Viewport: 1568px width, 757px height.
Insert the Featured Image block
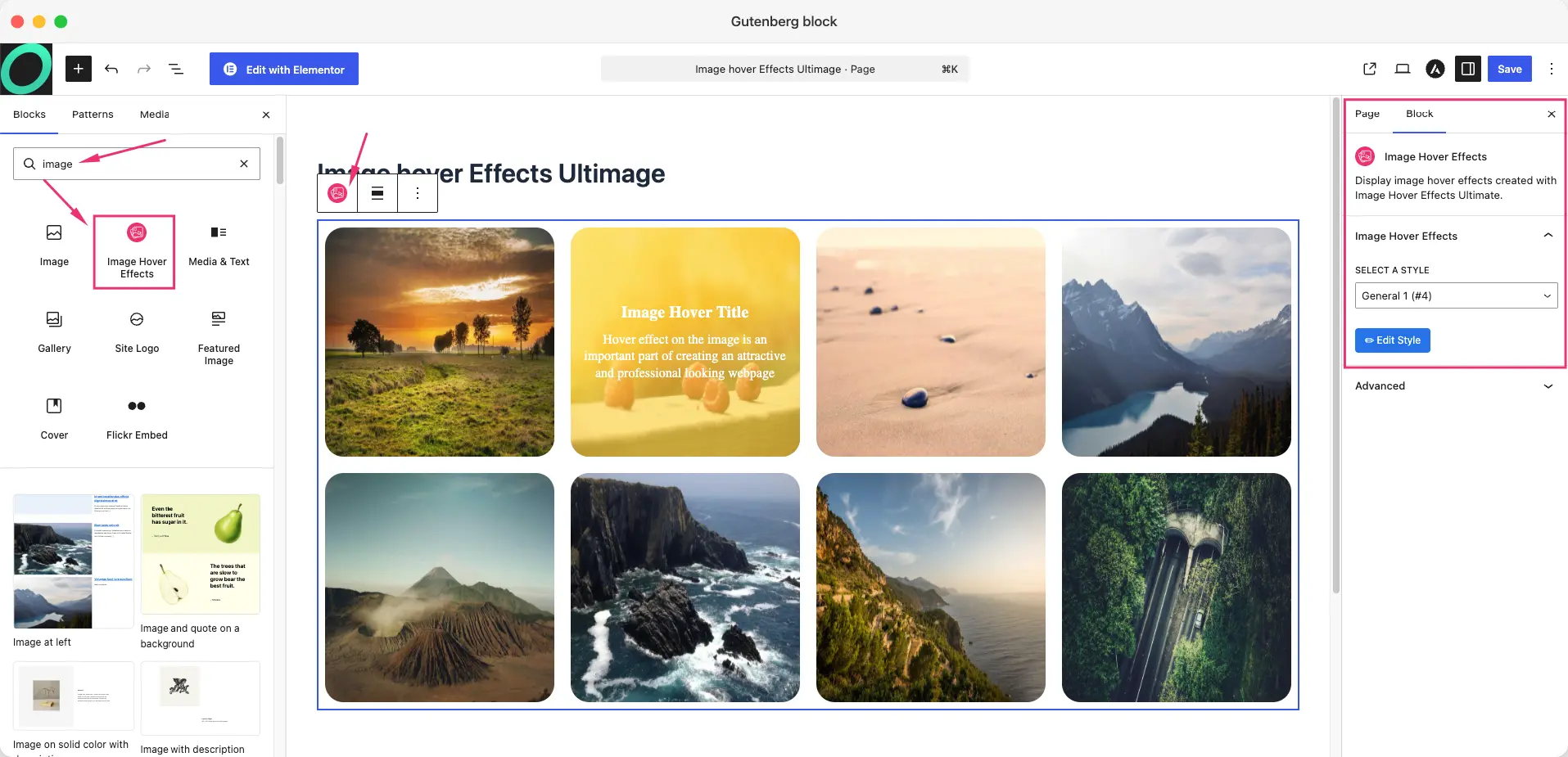click(x=219, y=339)
